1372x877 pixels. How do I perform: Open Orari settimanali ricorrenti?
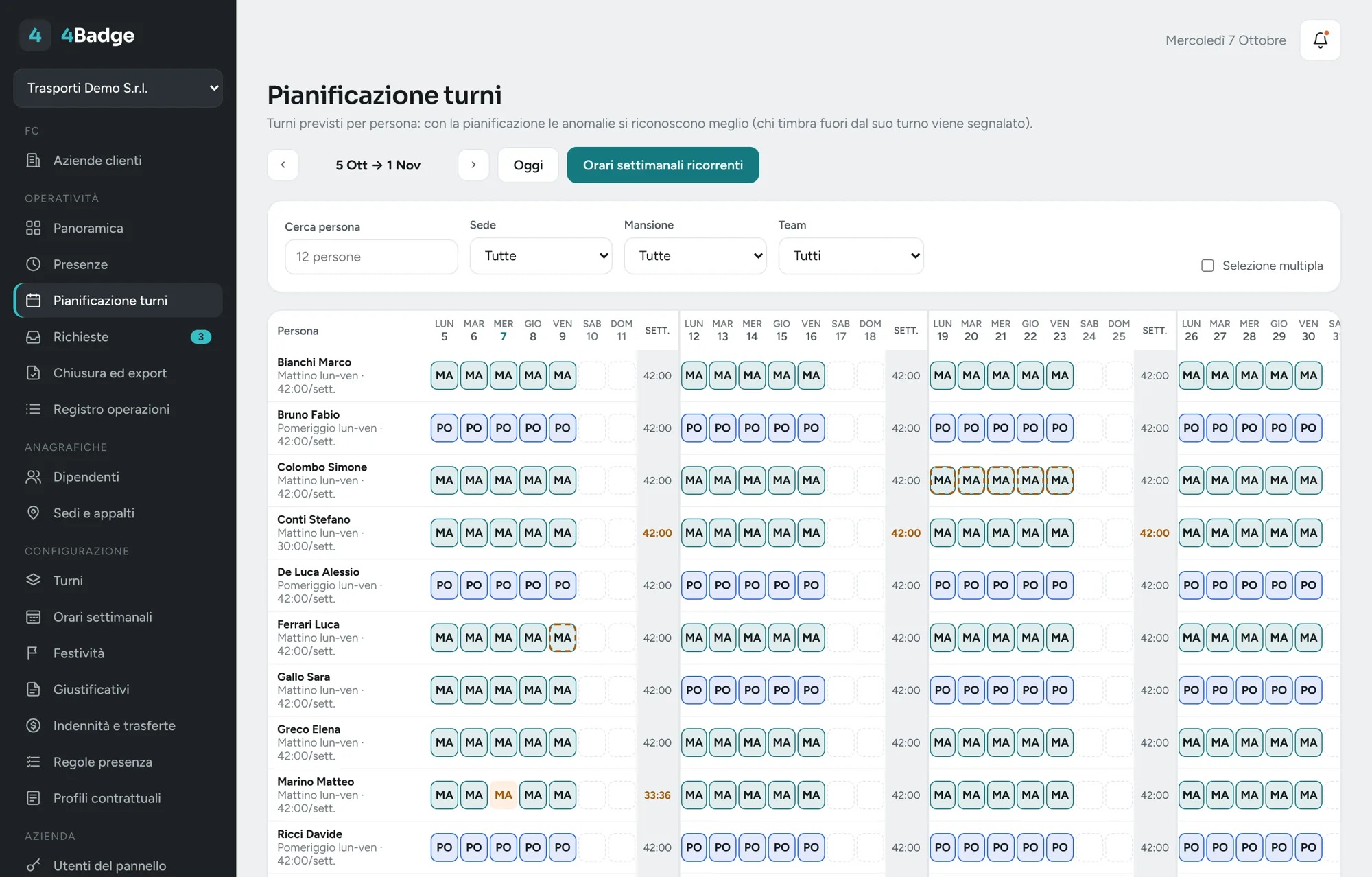663,165
